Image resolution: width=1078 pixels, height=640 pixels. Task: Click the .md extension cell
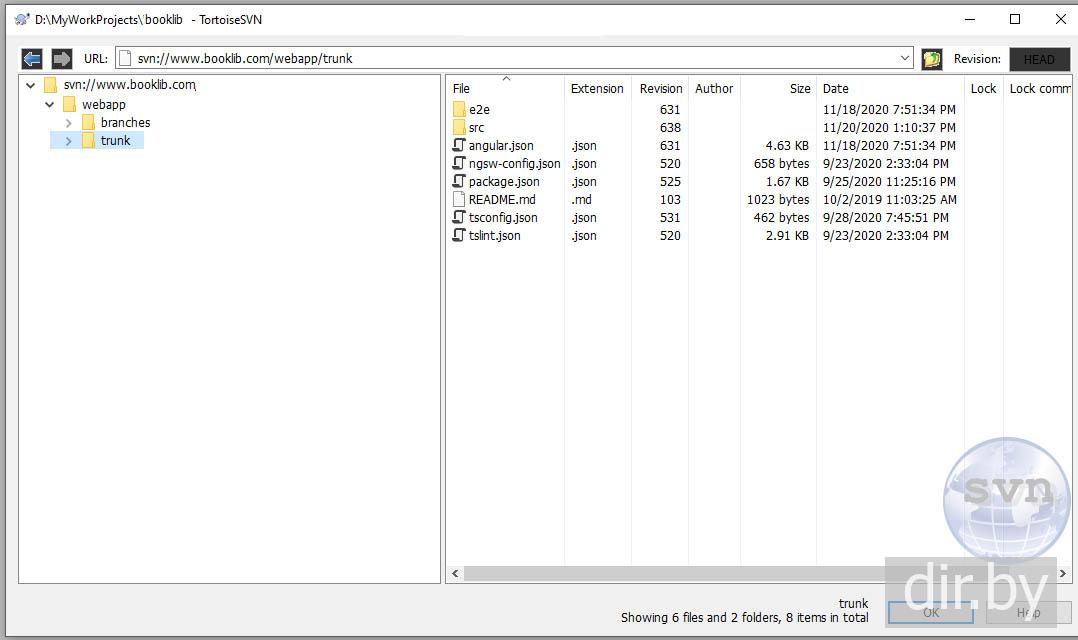pyautogui.click(x=582, y=199)
